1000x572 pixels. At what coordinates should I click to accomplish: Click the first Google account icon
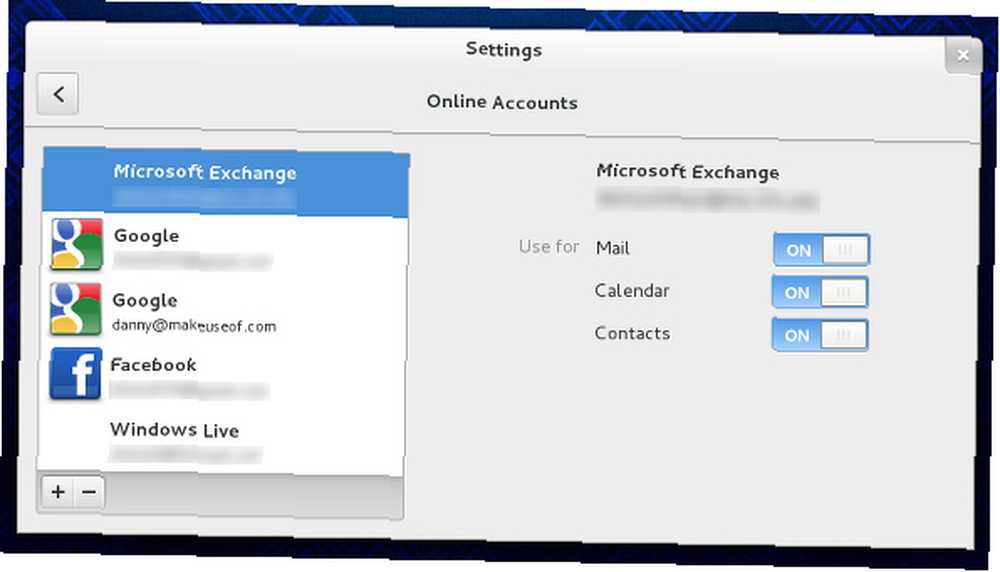coord(77,244)
